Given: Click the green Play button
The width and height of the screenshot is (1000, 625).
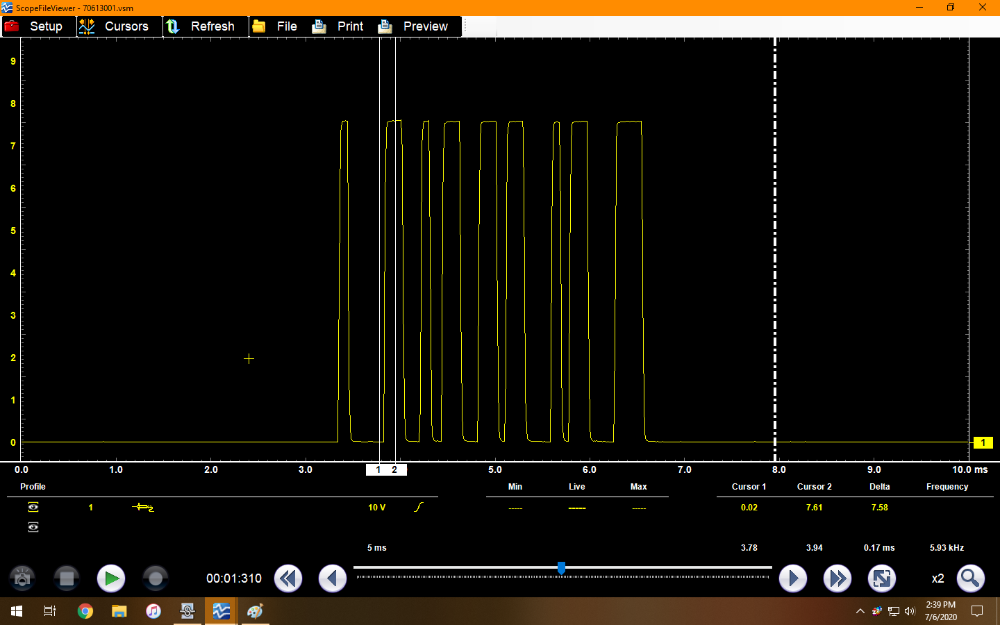Looking at the screenshot, I should tap(110, 578).
